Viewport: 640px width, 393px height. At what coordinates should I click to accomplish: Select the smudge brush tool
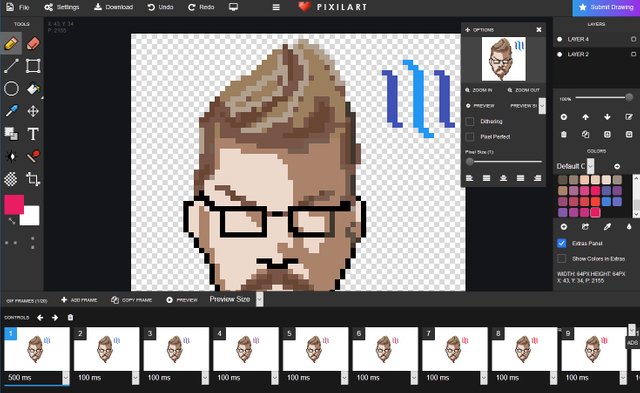33,156
